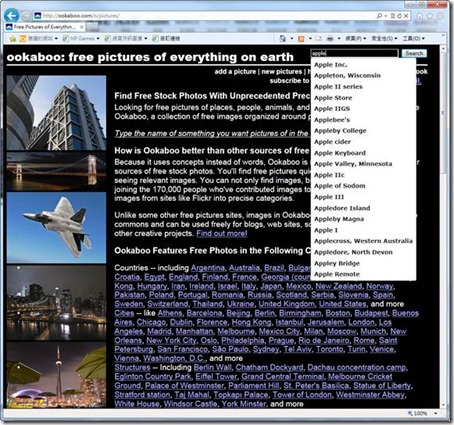This screenshot has width=454, height=425.
Task: Open the rightmost page-icon favorites bar link
Action: click(166, 39)
